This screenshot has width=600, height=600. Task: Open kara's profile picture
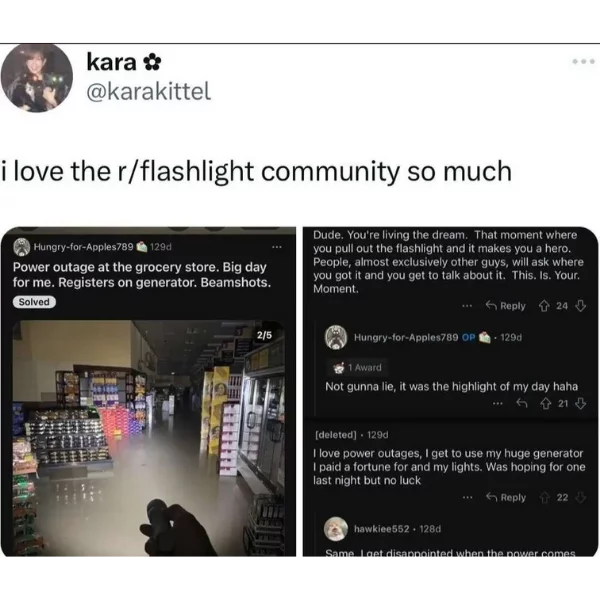pyautogui.click(x=37, y=78)
